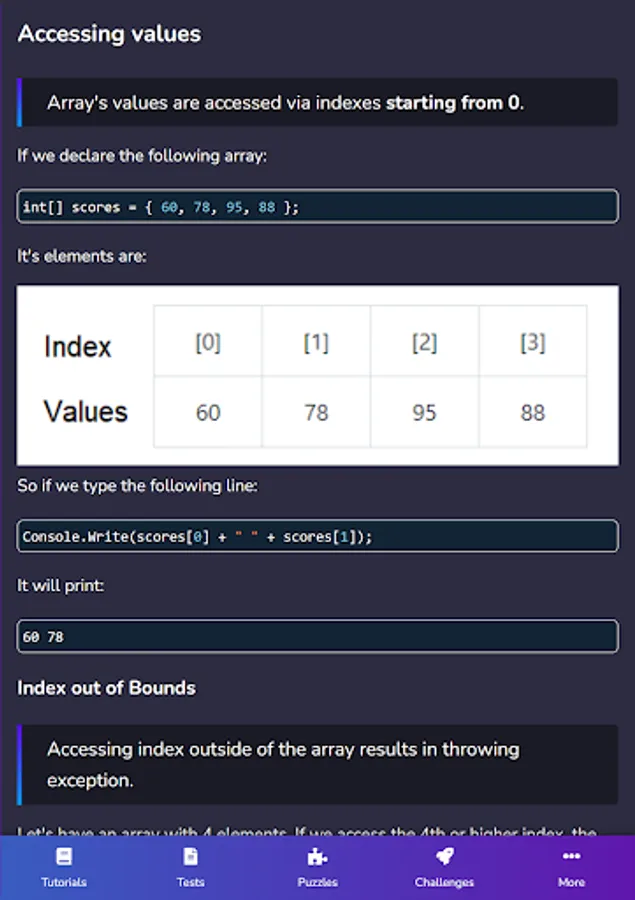Click the 'starting from 0' note box
This screenshot has height=900, width=635.
(x=317, y=102)
